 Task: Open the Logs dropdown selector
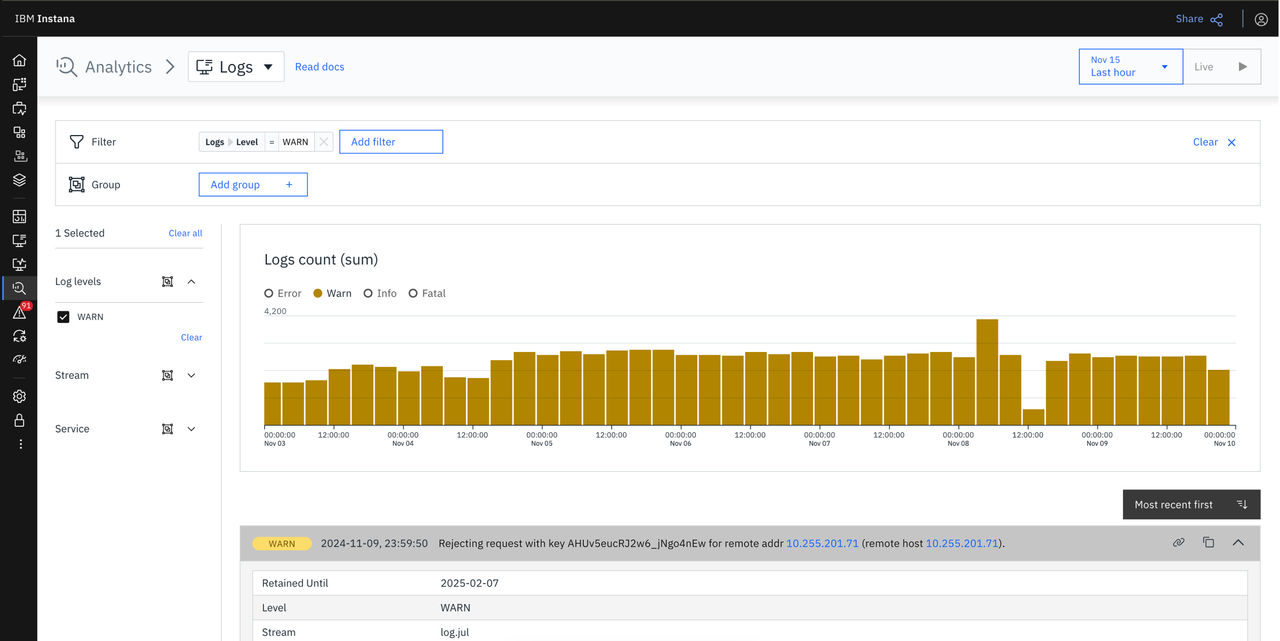point(236,67)
